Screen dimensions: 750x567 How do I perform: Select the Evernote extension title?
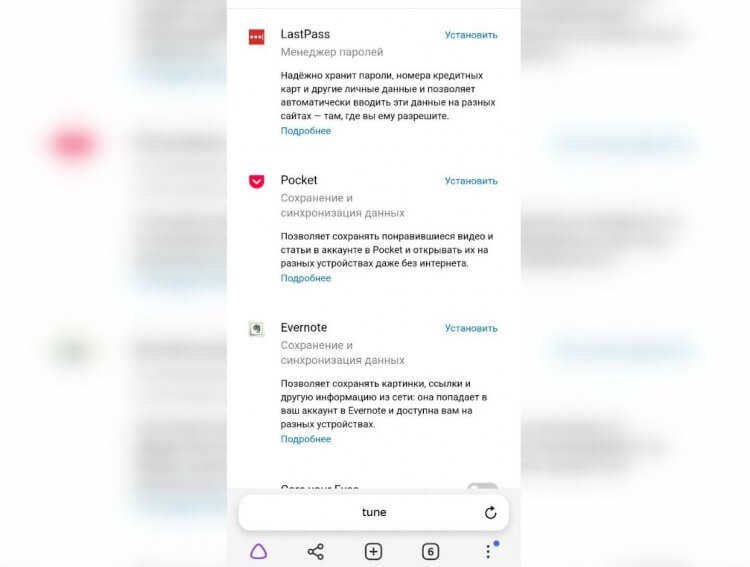click(304, 327)
